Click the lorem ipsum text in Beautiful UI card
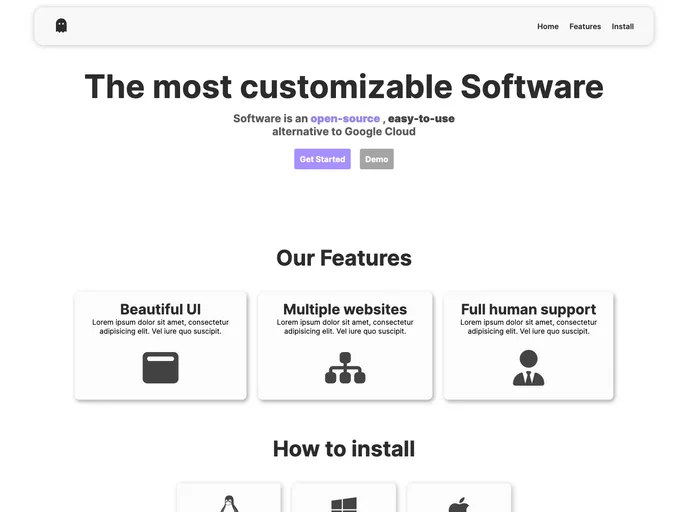Screen dimensions: 688x512 (160, 327)
